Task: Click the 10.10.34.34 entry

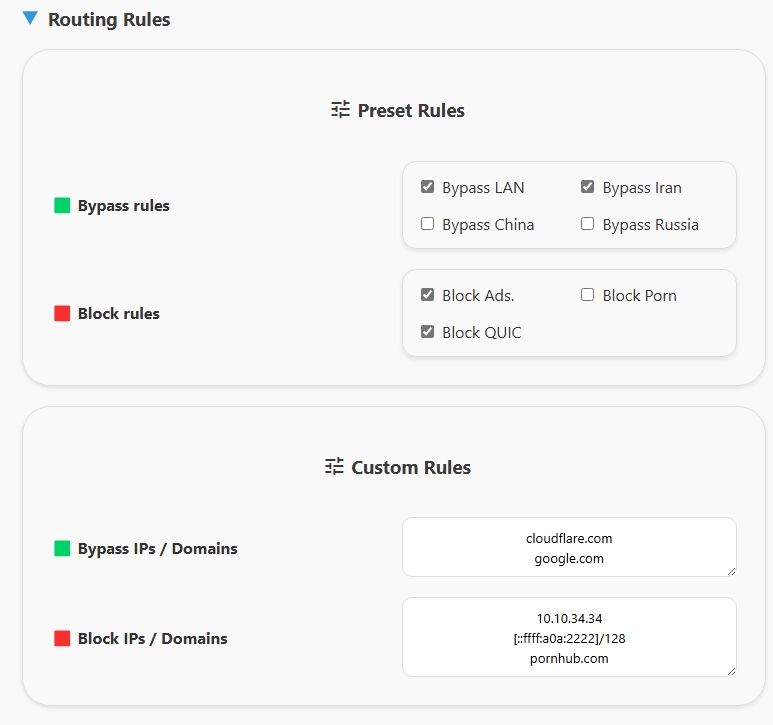Action: click(x=569, y=618)
